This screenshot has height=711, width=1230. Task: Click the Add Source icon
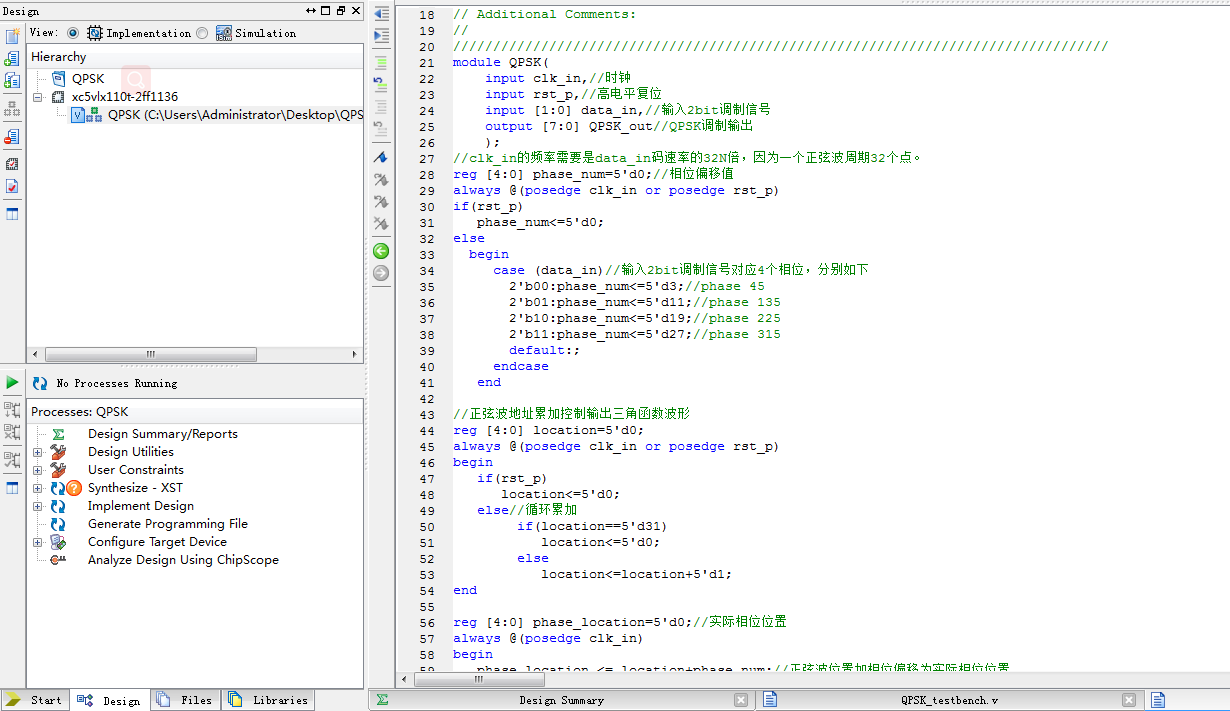coord(12,58)
